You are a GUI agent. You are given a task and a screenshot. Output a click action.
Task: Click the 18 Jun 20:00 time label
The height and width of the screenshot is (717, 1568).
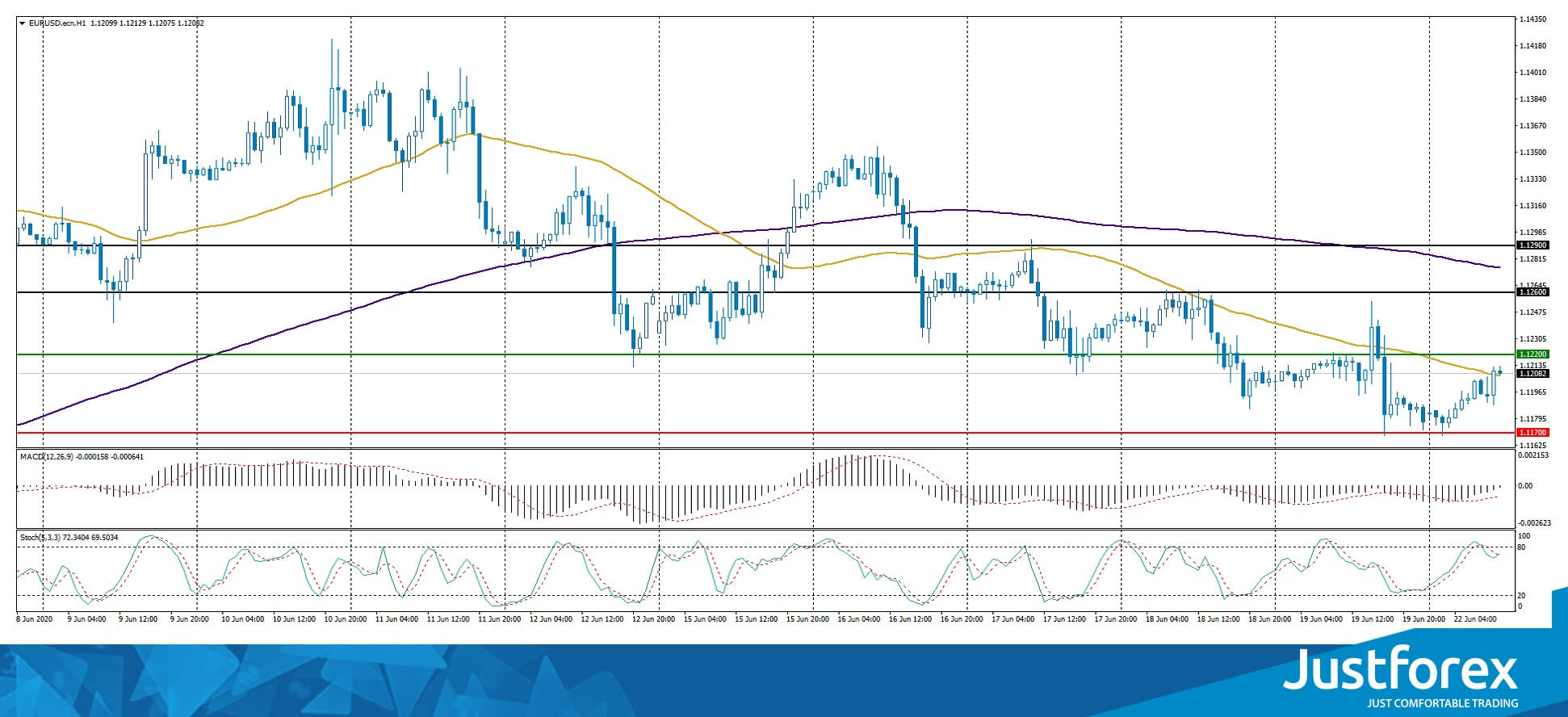(1269, 619)
